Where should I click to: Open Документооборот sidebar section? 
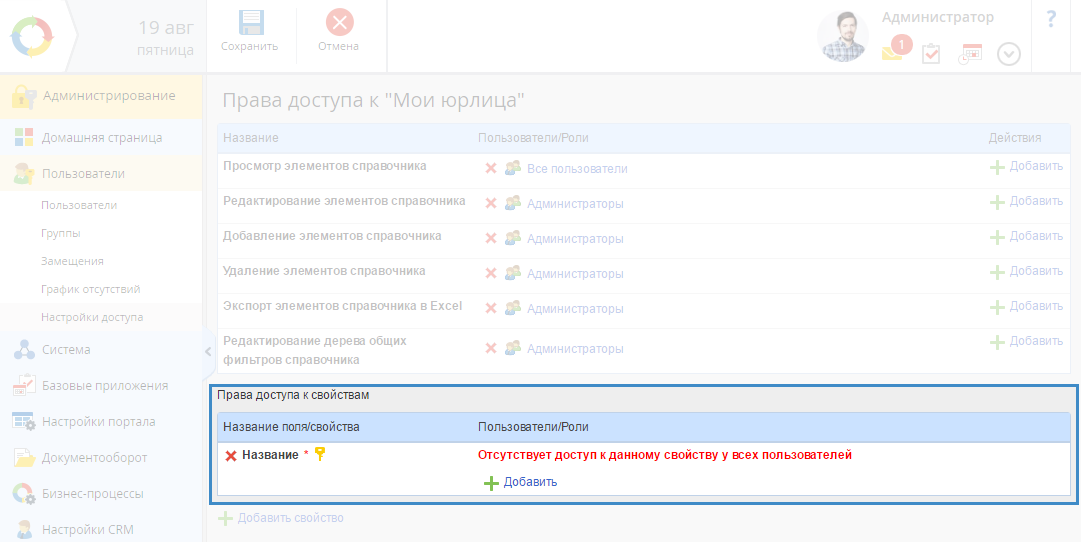[x=94, y=458]
